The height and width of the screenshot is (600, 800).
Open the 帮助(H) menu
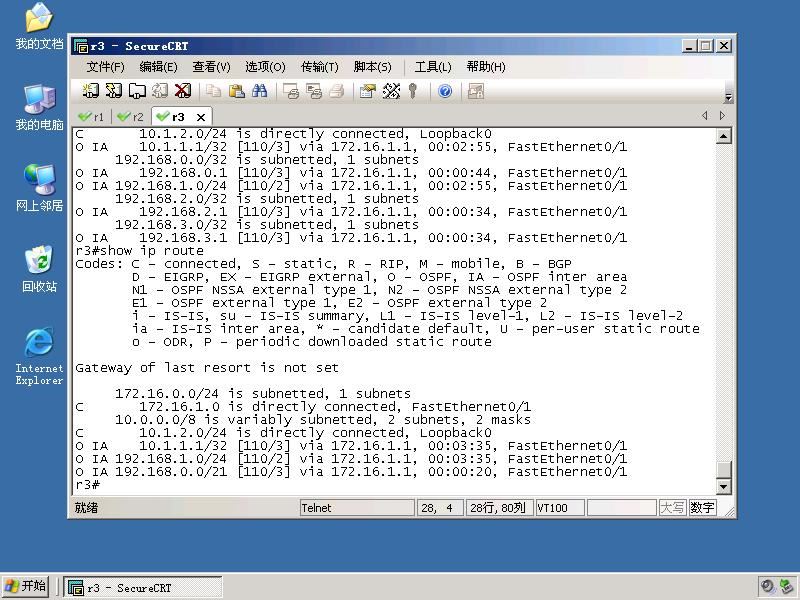pyautogui.click(x=486, y=67)
